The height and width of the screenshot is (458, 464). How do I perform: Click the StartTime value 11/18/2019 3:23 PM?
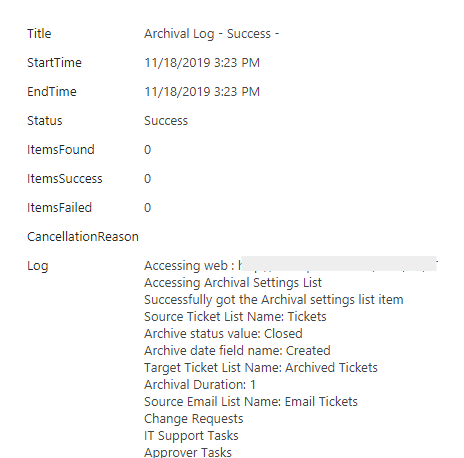(202, 63)
